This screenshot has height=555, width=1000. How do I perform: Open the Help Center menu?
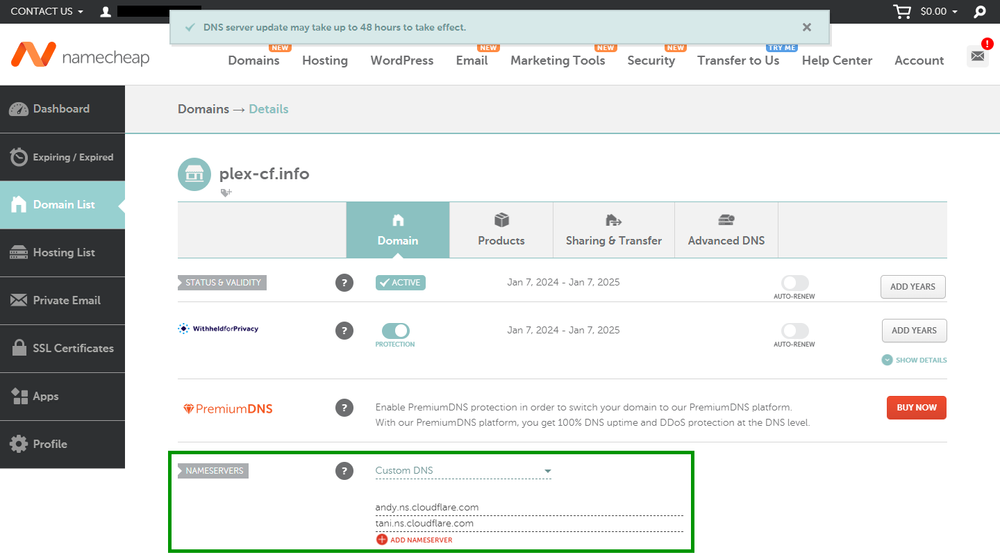(837, 61)
